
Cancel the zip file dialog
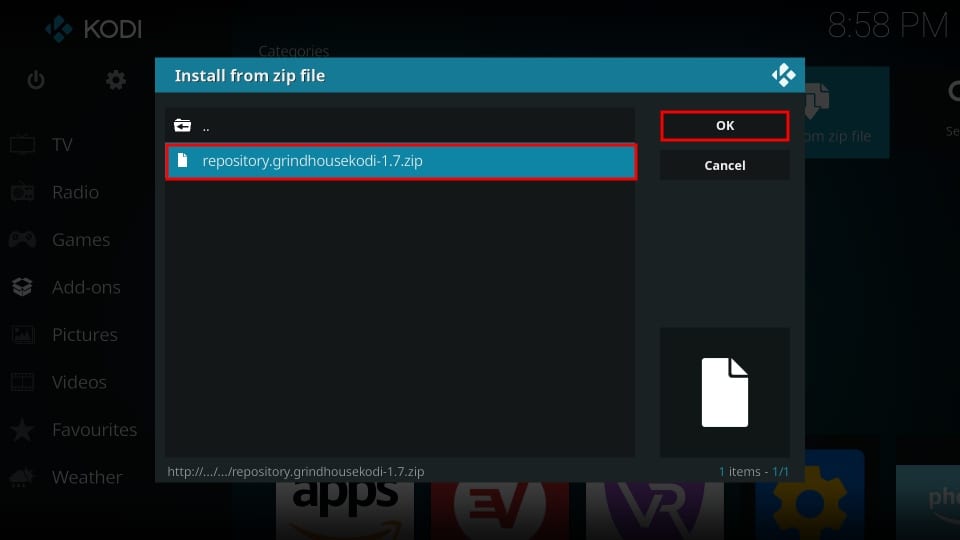click(x=725, y=165)
